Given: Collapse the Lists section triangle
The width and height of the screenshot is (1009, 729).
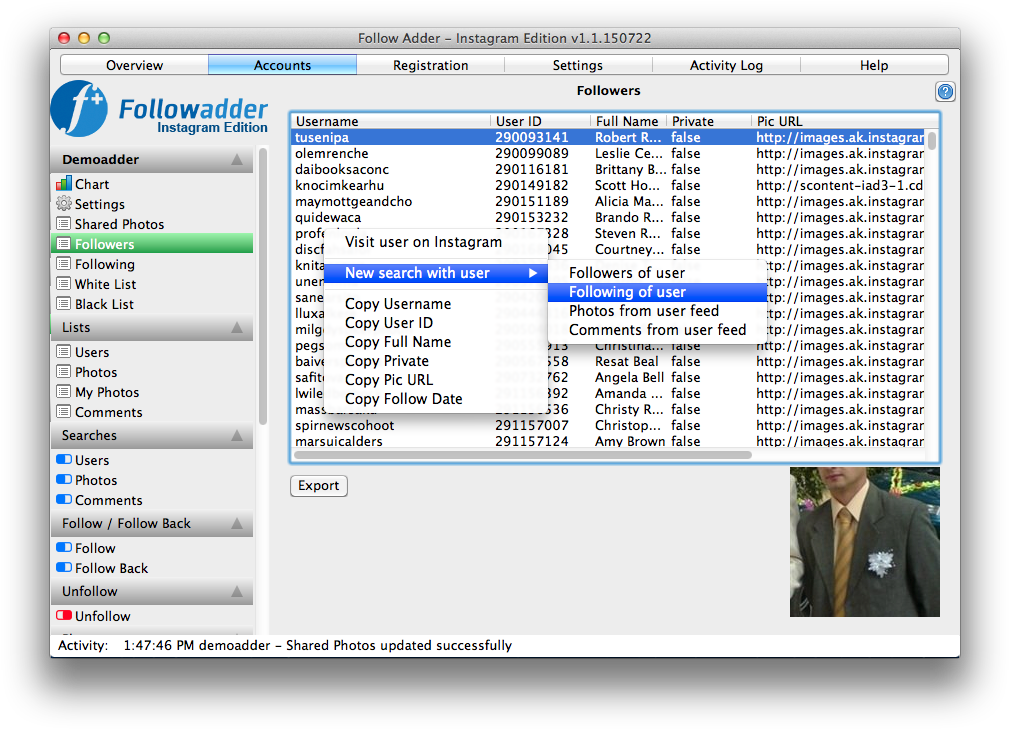Looking at the screenshot, I should click(x=236, y=328).
